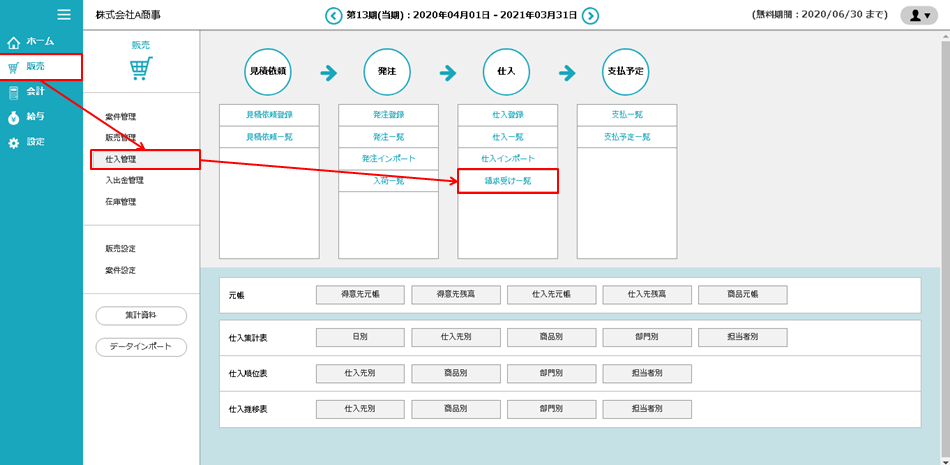Select 仕入管理 in the side menu
950x465 pixels.
tap(121, 159)
